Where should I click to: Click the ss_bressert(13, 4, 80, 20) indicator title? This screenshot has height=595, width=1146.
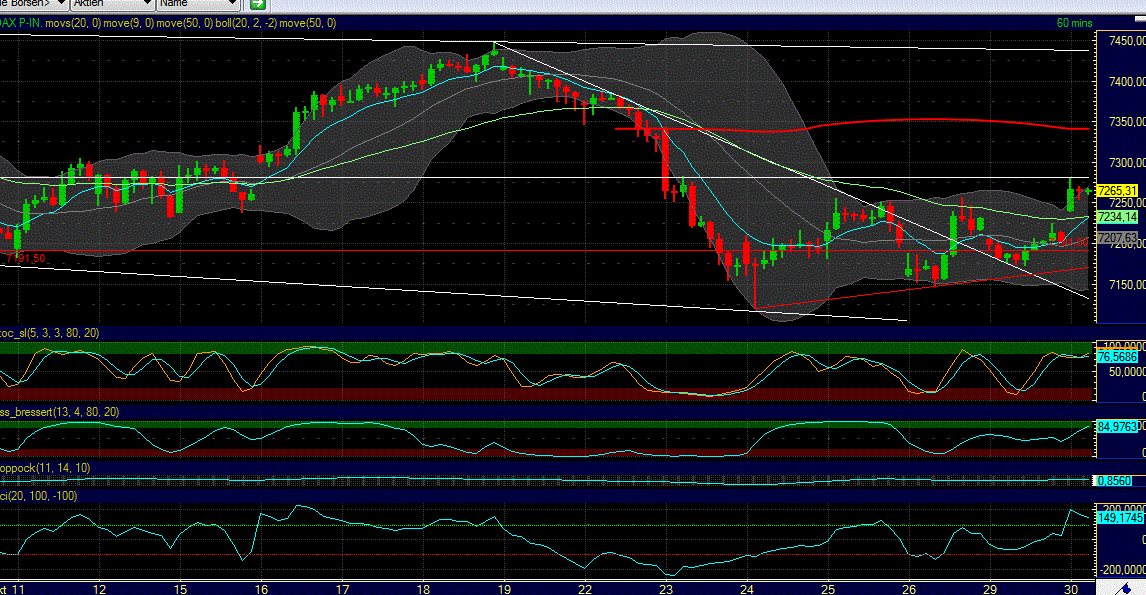point(59,412)
